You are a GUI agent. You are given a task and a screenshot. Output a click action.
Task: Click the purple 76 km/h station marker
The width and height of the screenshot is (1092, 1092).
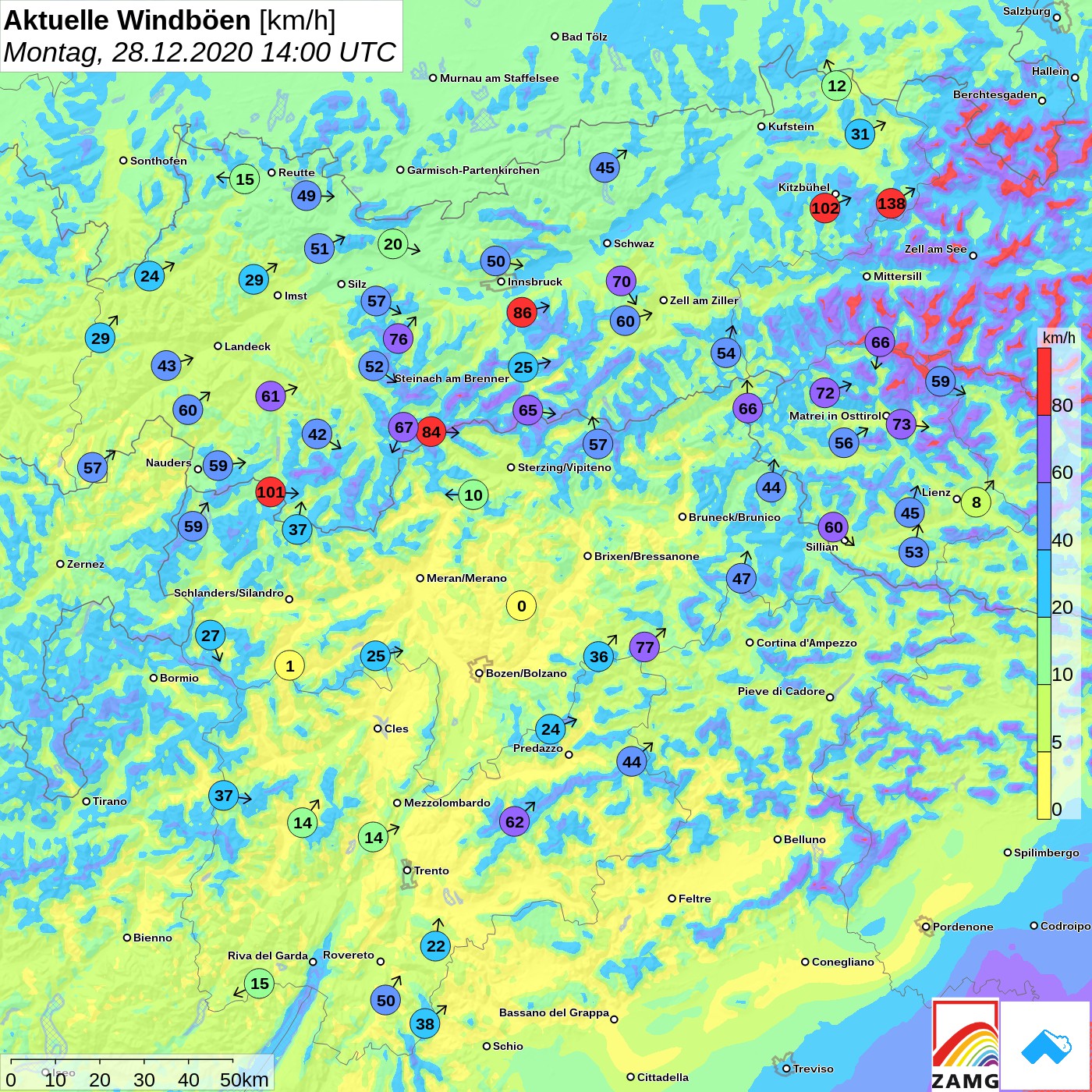398,339
